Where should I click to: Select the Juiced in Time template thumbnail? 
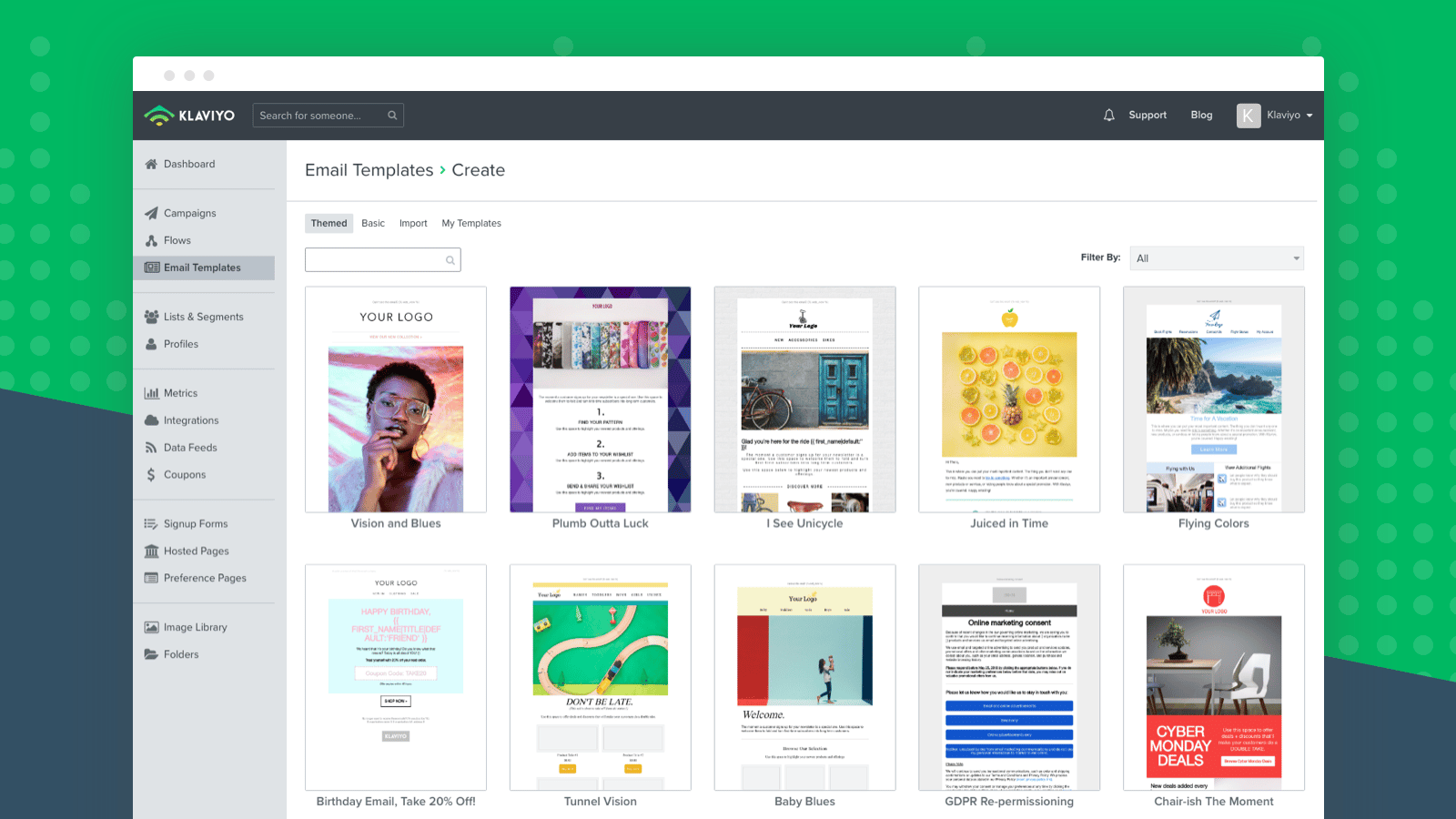(1009, 399)
